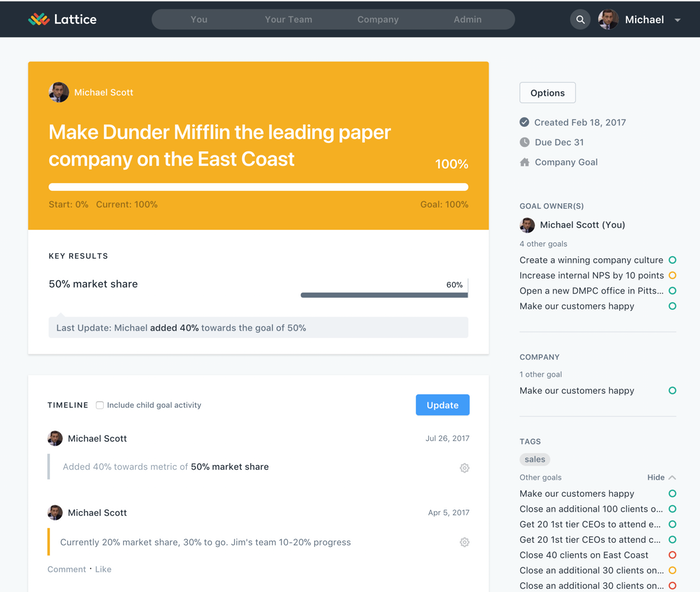Click Michael Scott avatar on Jul 26 timeline entry
The height and width of the screenshot is (592, 700).
[x=55, y=438]
